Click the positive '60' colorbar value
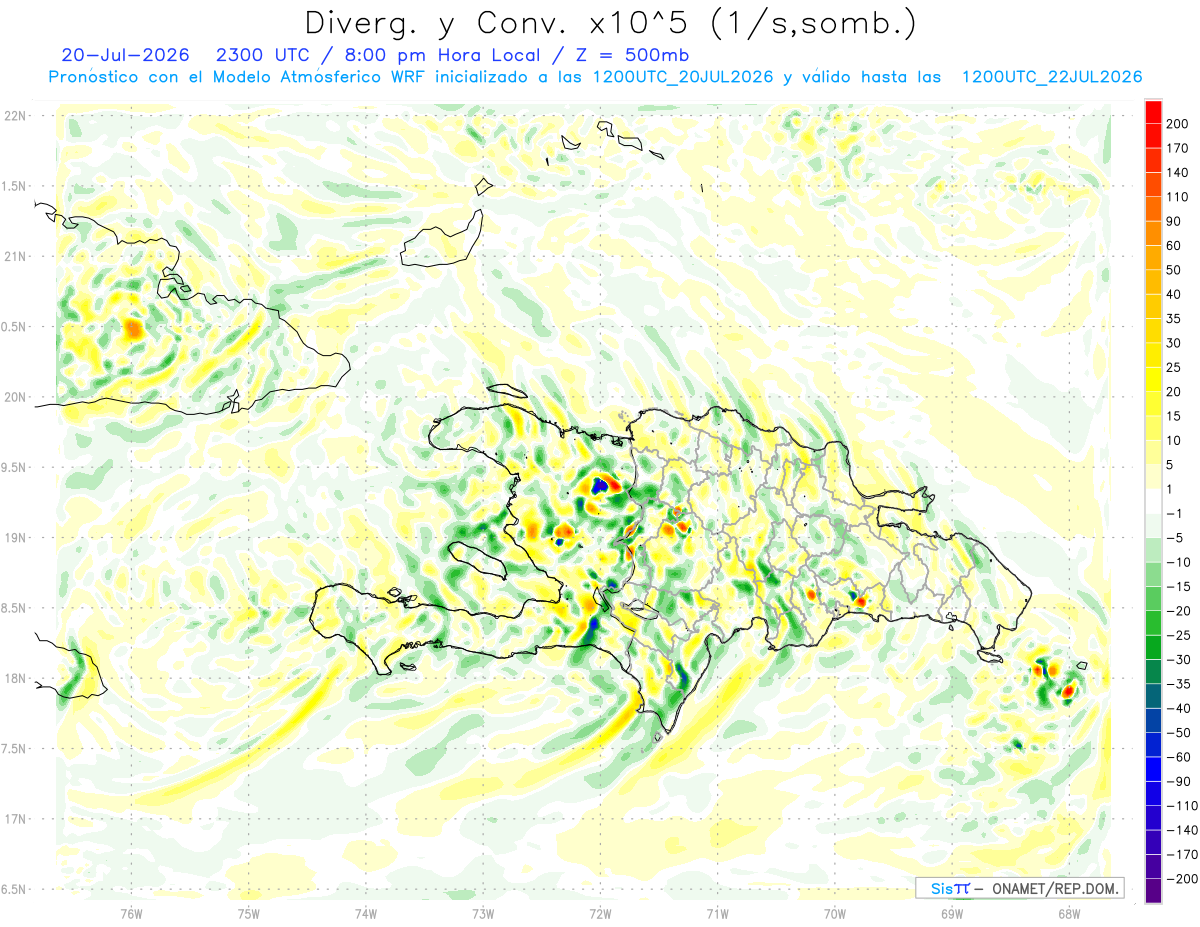This screenshot has width=1200, height=927. pos(1174,245)
